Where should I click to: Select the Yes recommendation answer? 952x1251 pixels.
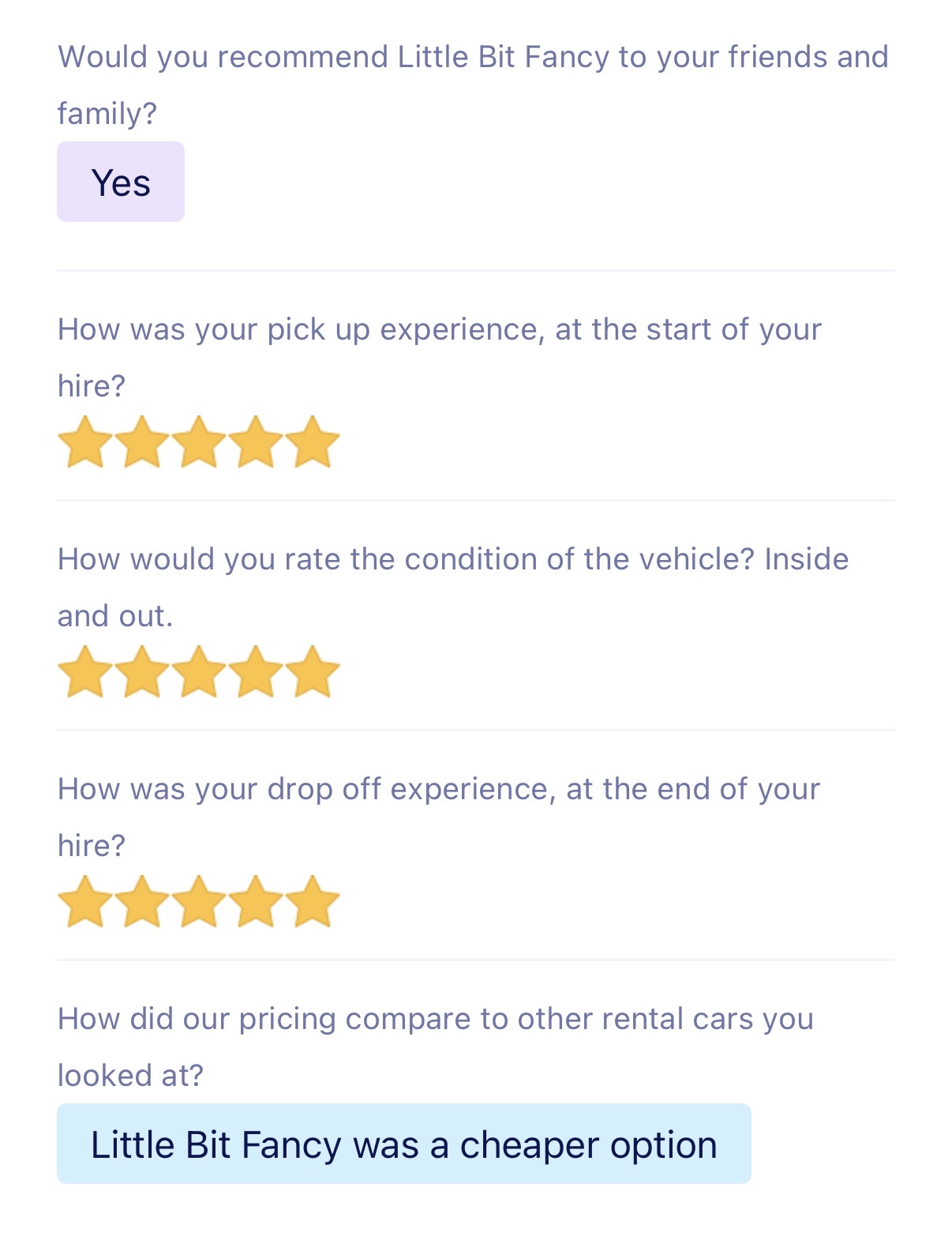[121, 182]
